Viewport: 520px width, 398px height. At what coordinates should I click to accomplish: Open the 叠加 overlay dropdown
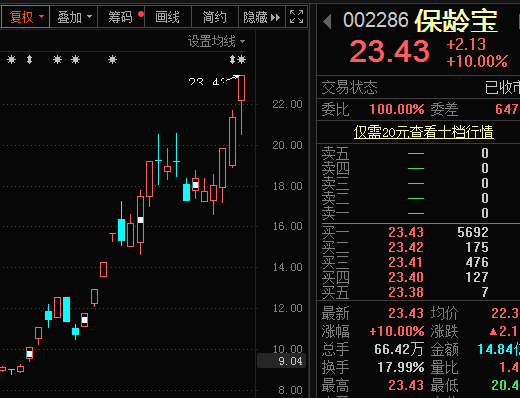pos(74,17)
